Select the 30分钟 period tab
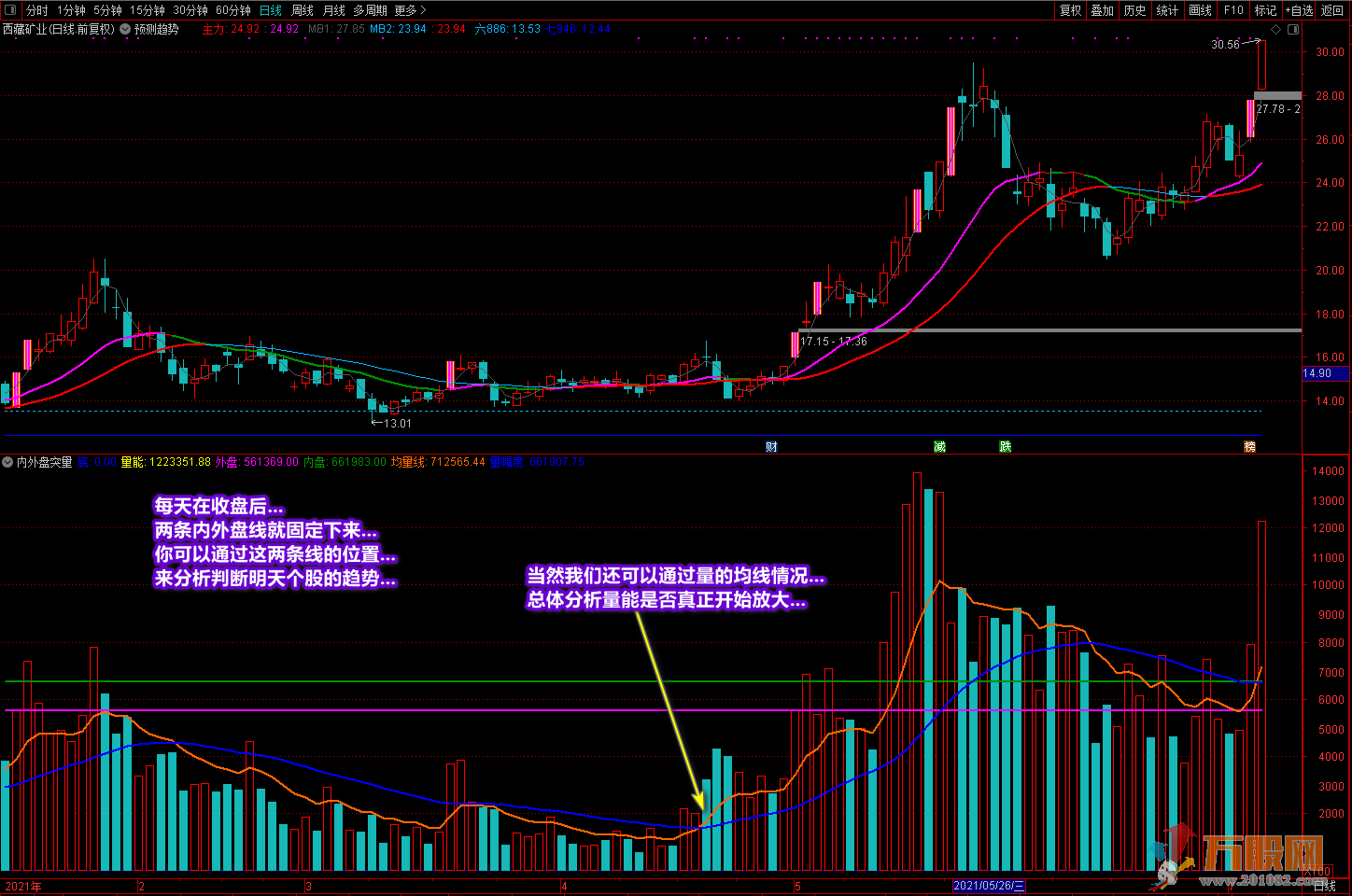 (190, 10)
